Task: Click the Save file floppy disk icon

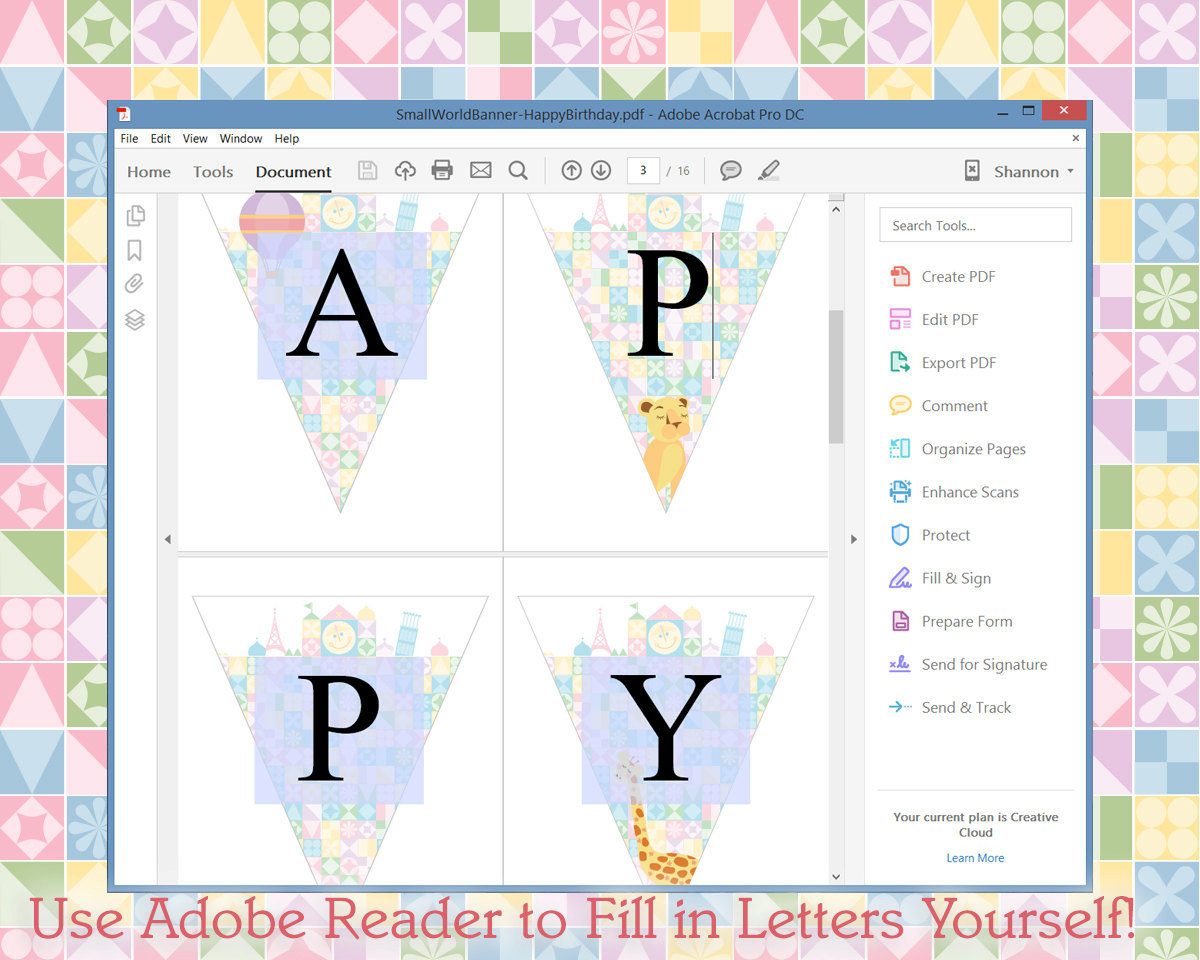Action: pyautogui.click(x=368, y=171)
